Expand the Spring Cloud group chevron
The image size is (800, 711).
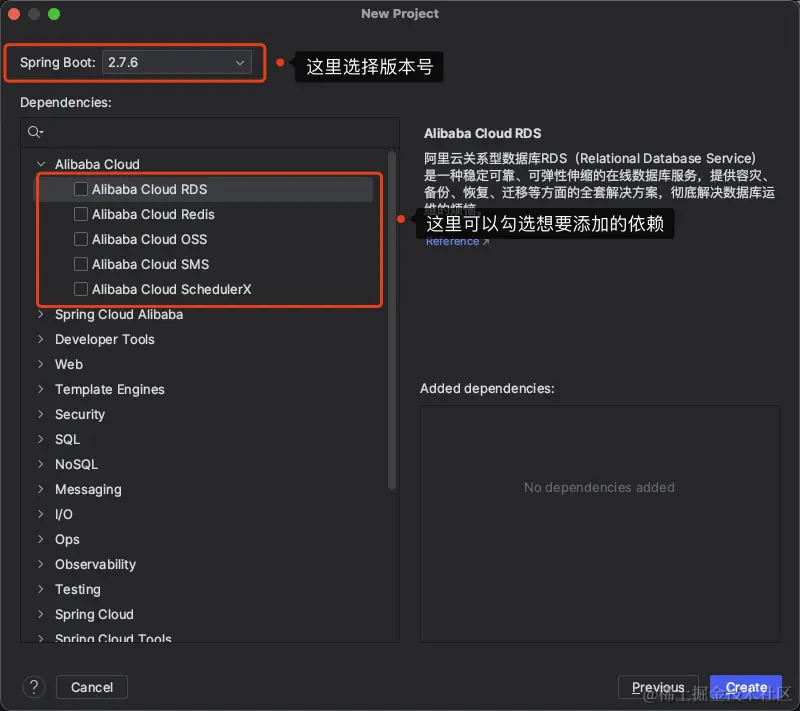point(41,614)
